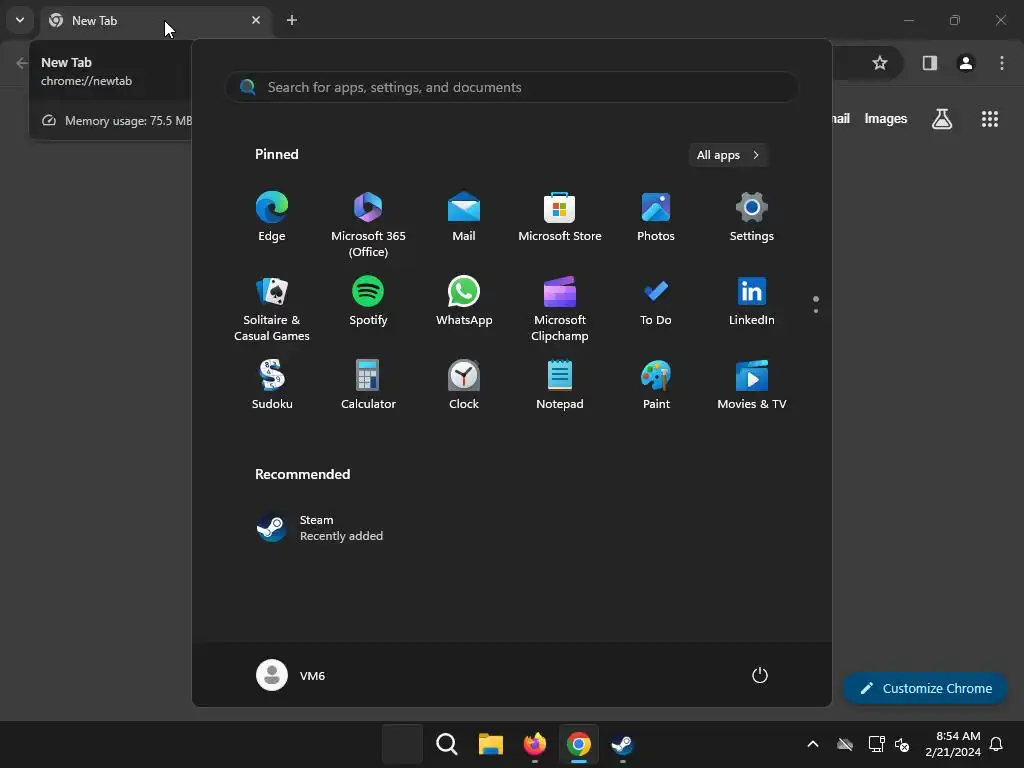This screenshot has height=768, width=1024.
Task: Launch Spotify from pinned apps
Action: (x=368, y=300)
